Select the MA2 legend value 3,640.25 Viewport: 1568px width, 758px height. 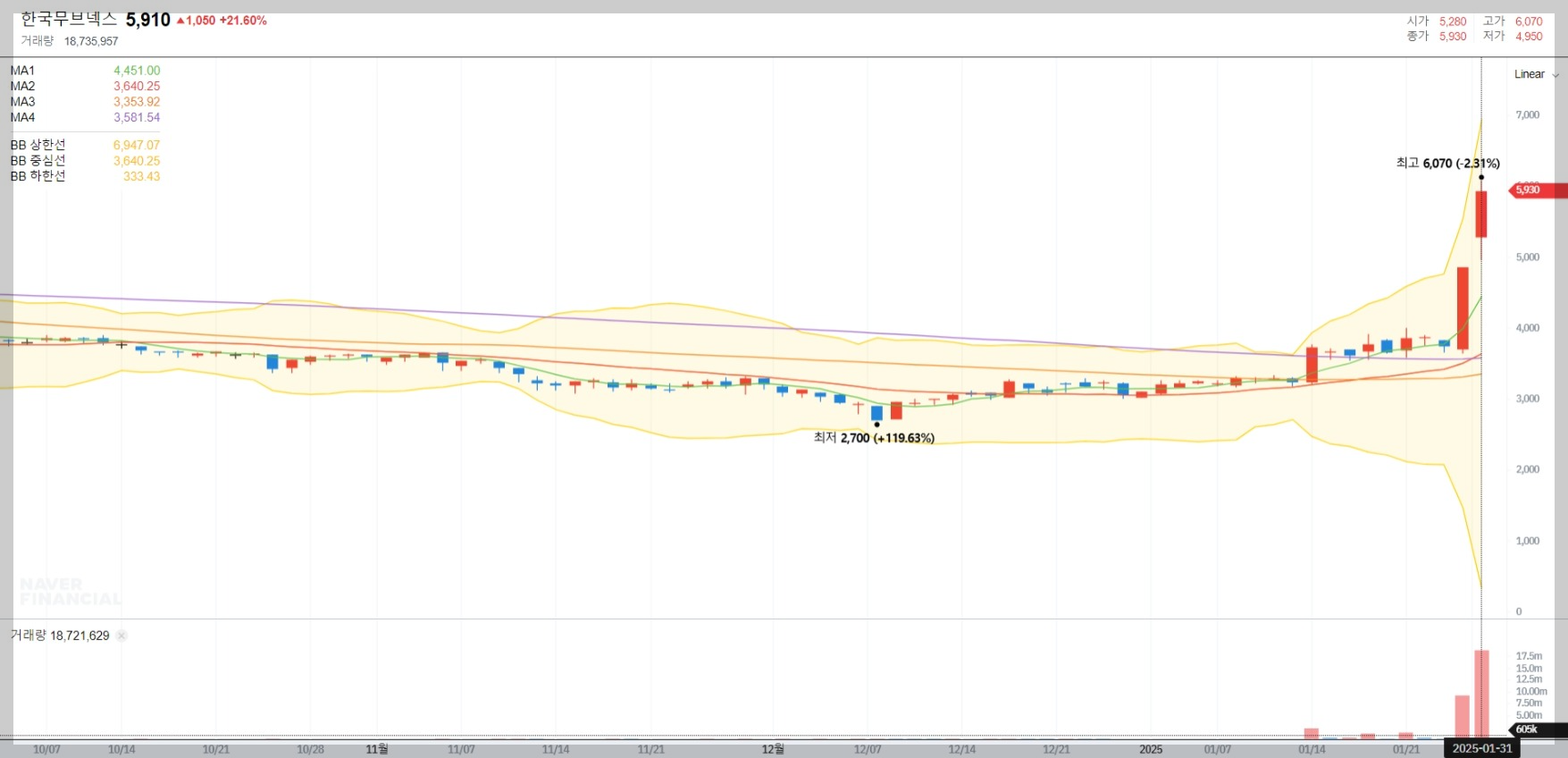[x=137, y=87]
